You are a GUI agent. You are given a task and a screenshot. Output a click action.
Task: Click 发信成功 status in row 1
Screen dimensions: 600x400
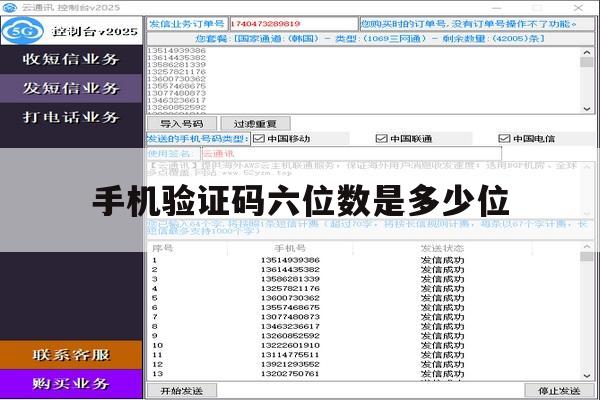(442, 260)
